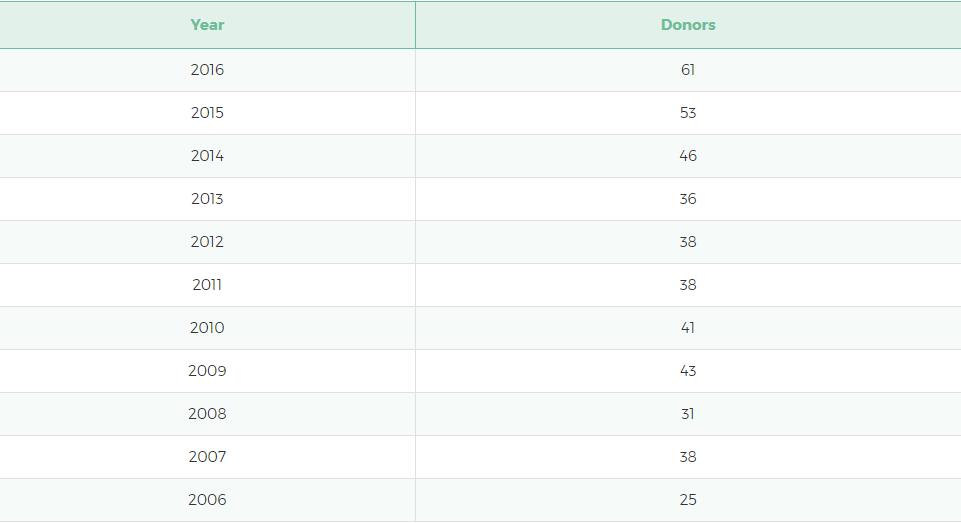Select the 2012 year cell
This screenshot has width=961, height=523.
(207, 242)
